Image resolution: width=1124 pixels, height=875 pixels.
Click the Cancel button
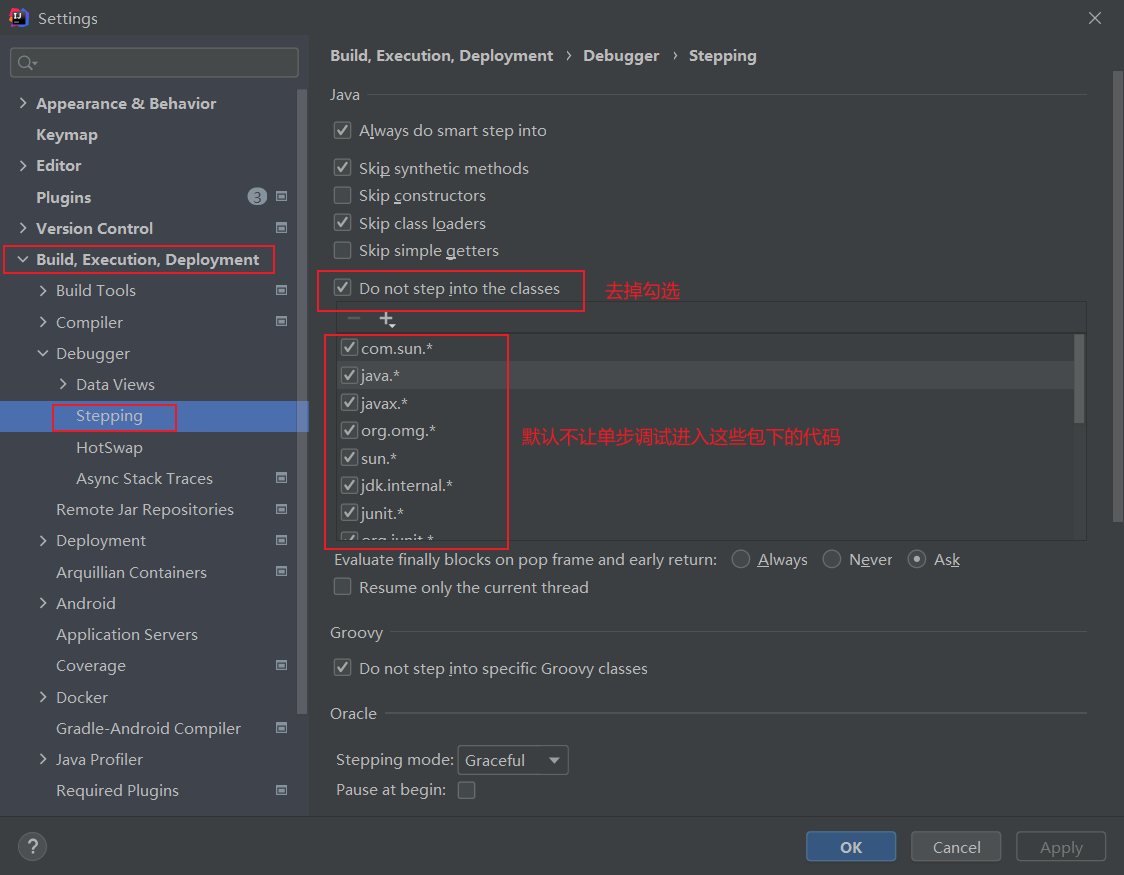(x=956, y=847)
